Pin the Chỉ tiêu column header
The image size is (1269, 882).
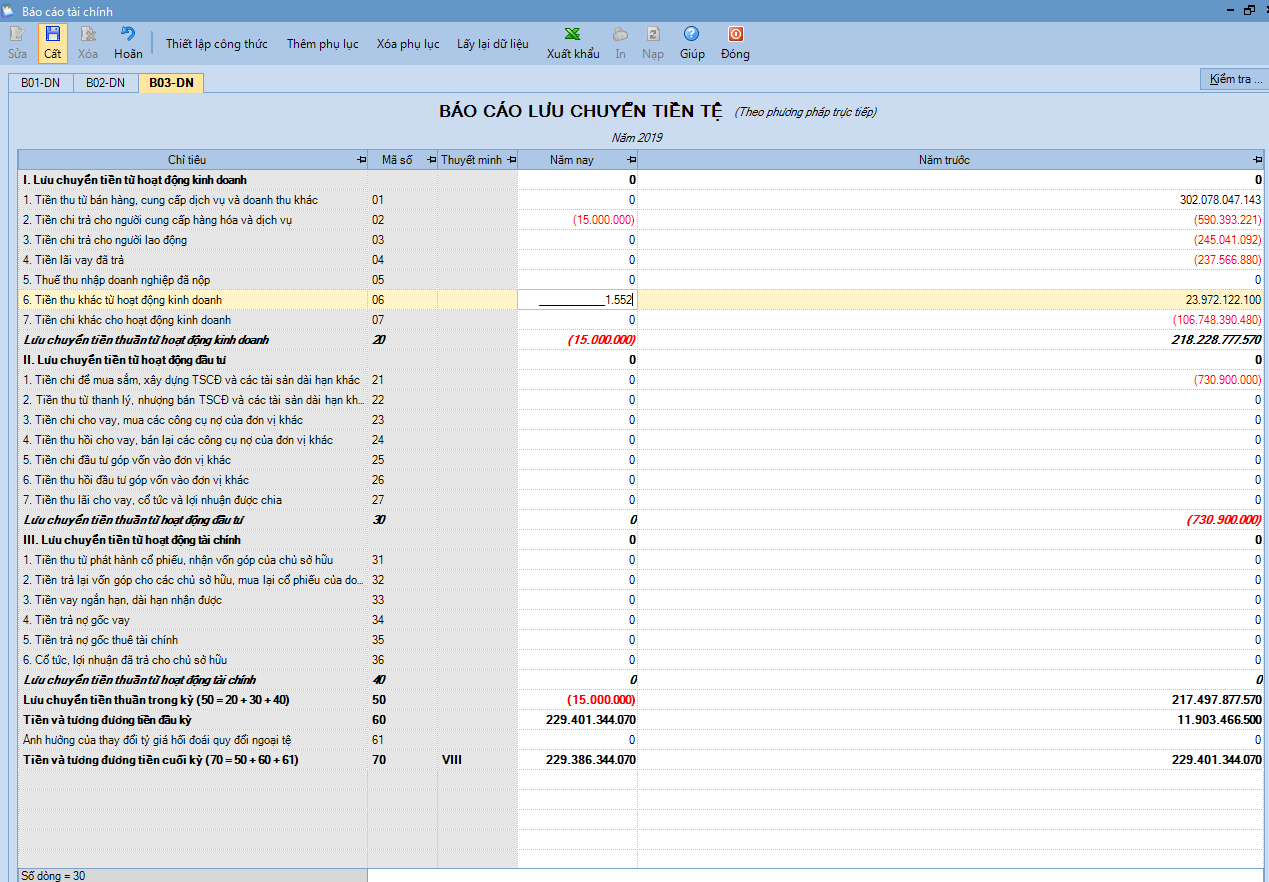click(361, 160)
